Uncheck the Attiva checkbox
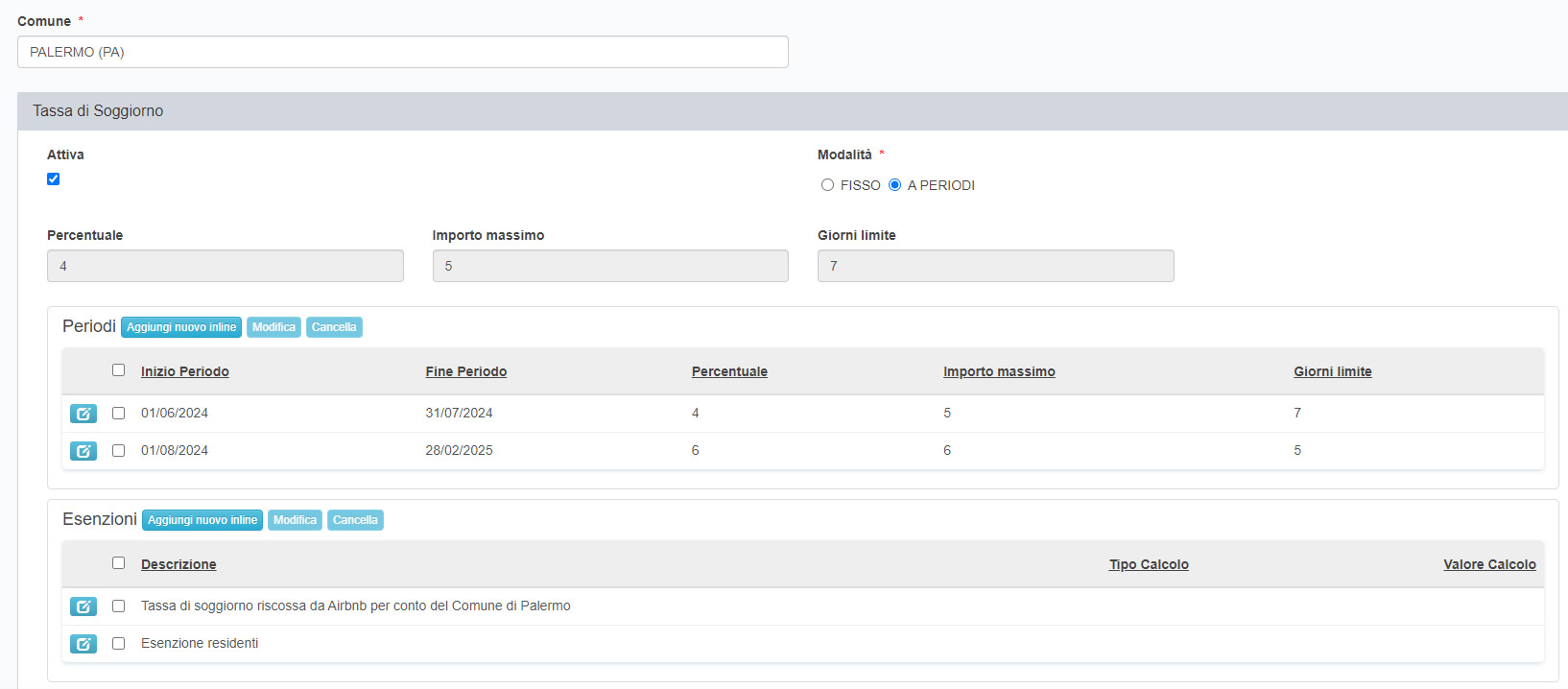This screenshot has height=689, width=1568. click(x=54, y=179)
